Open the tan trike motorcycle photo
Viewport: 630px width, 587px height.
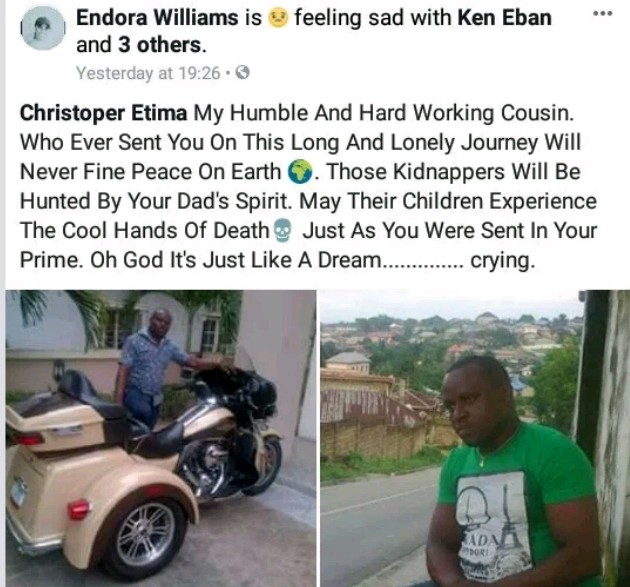pos(161,438)
